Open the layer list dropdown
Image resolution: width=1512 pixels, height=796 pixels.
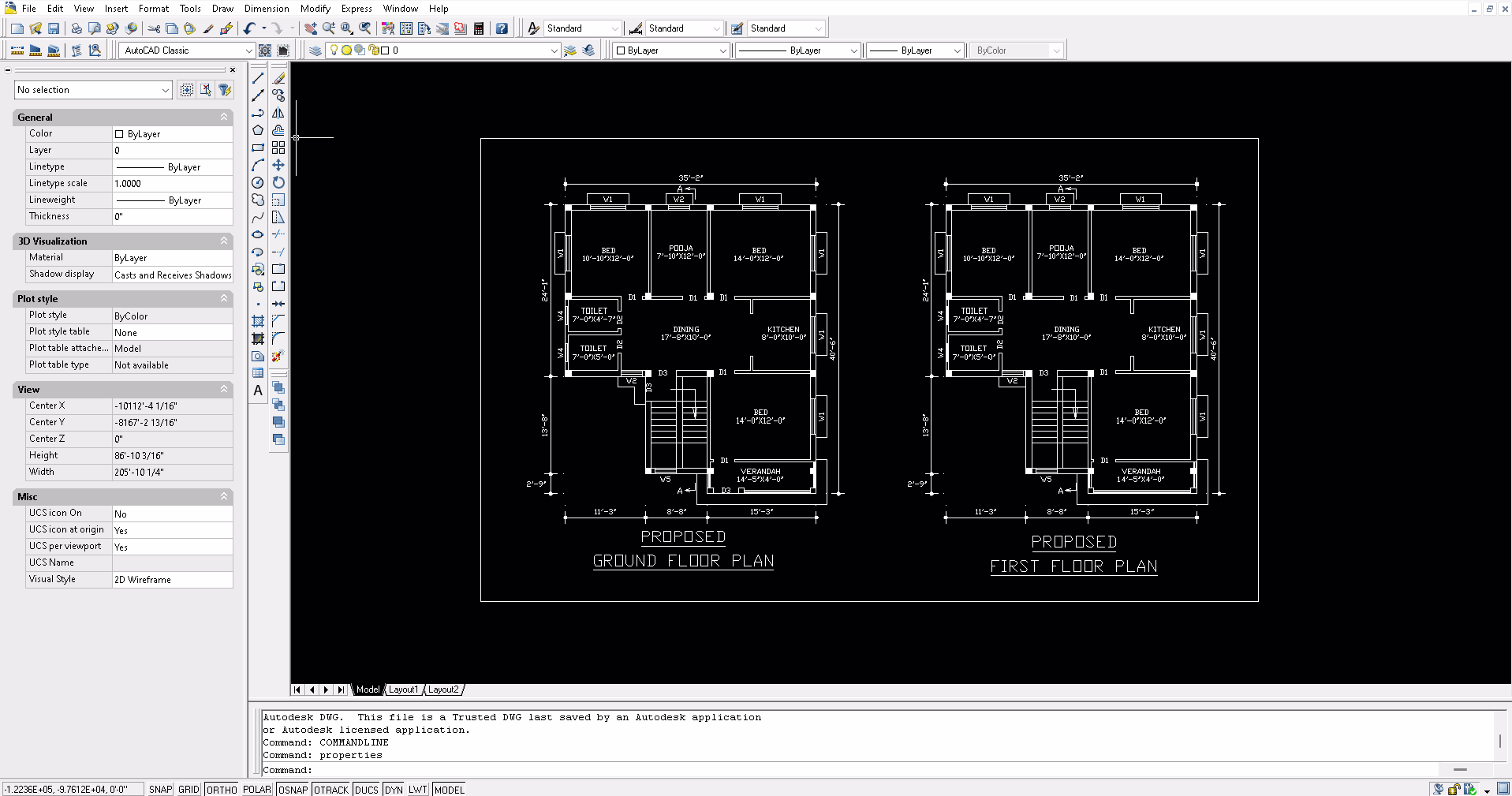click(x=554, y=50)
